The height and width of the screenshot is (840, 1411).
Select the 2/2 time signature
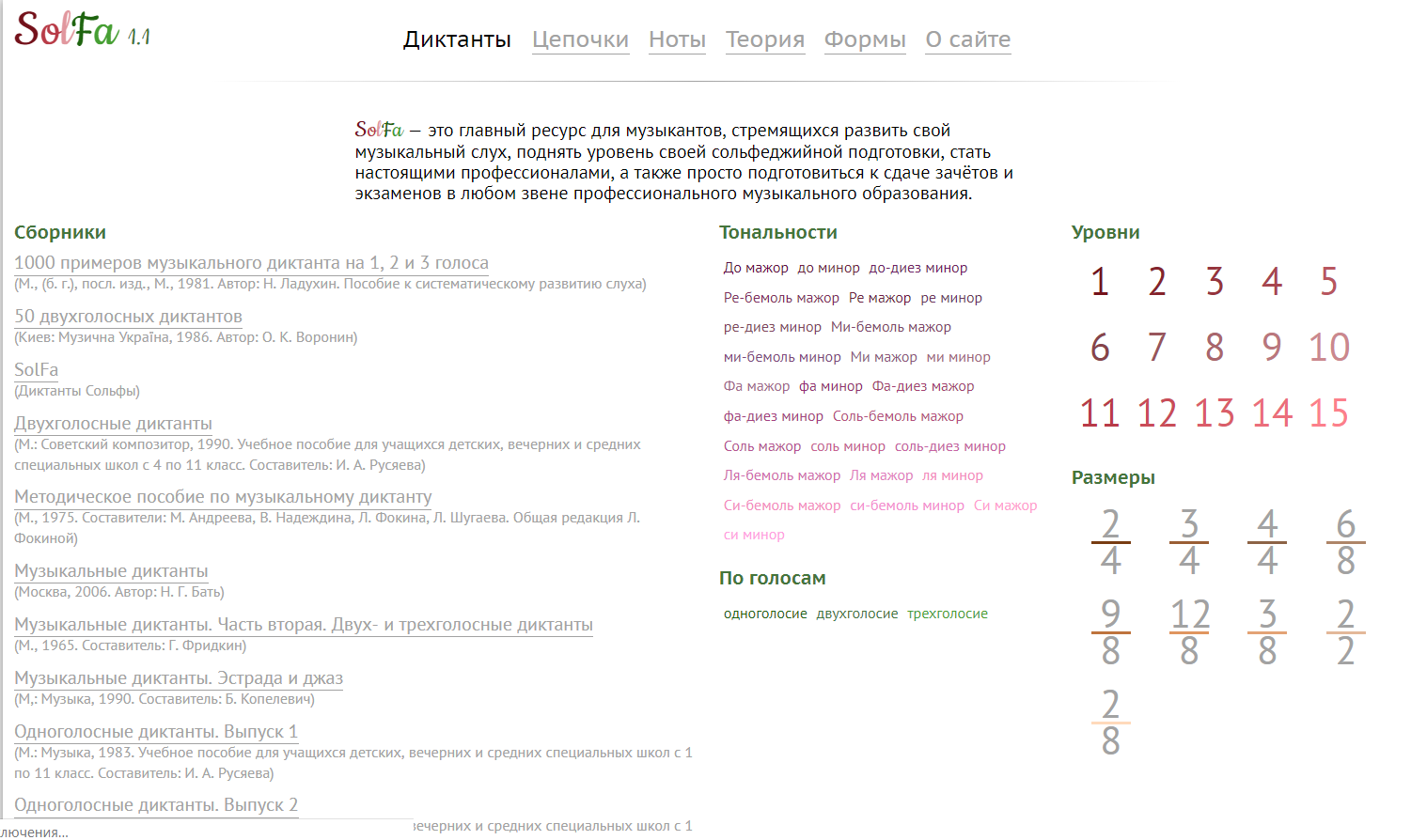1345,632
